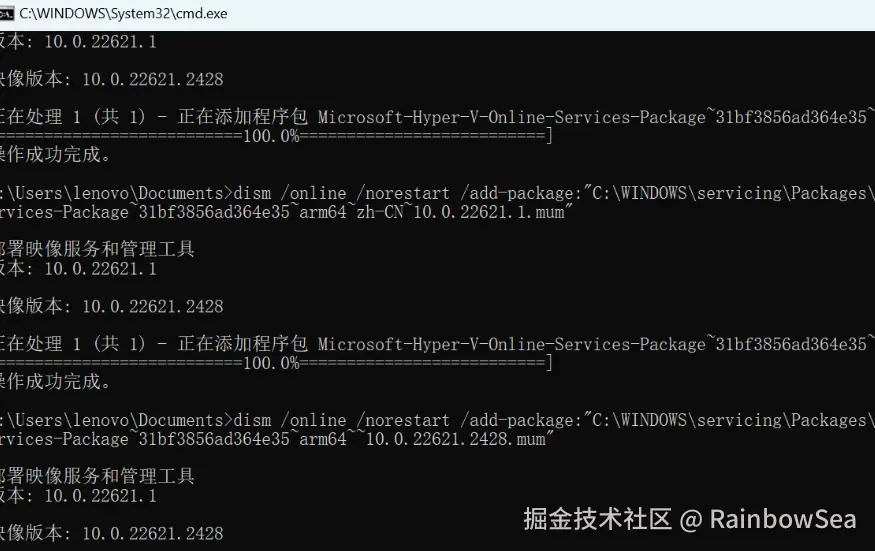Viewport: 875px width, 551px height.
Task: Click the second 100.0% progress bar
Action: click(272, 363)
